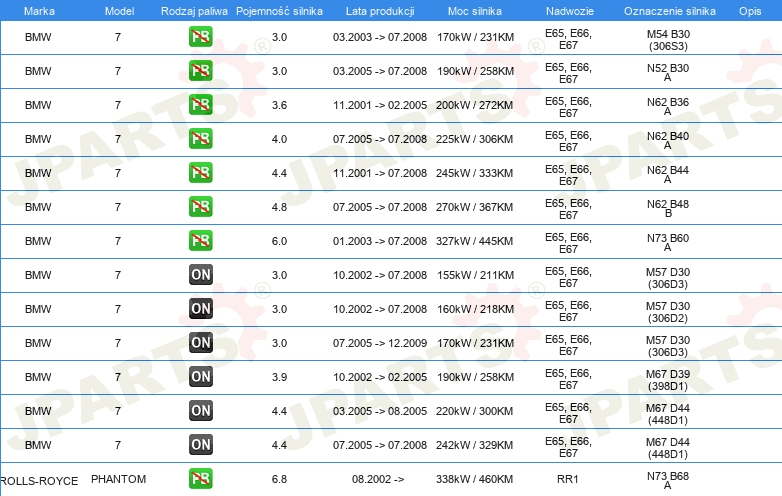This screenshot has width=782, height=496.
Task: Click engine code M57 D30 (306D2)
Action: pos(668,312)
